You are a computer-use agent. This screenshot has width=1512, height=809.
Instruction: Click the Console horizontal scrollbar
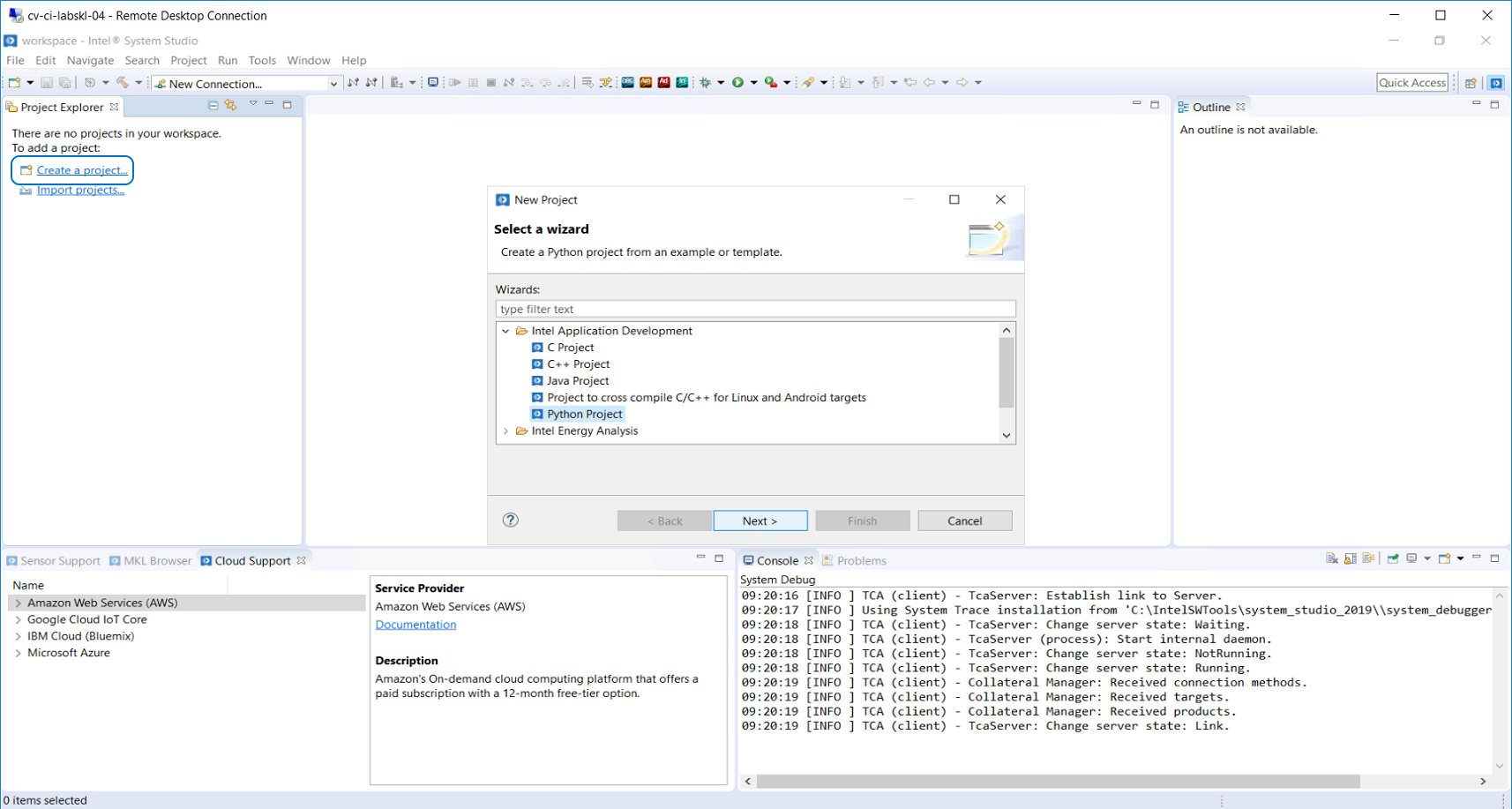click(1059, 782)
